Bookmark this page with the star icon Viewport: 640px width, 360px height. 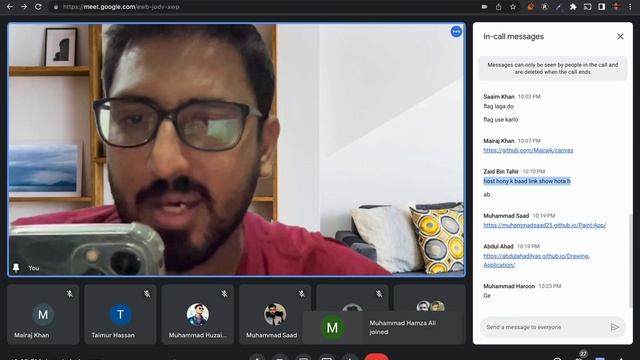(513, 7)
